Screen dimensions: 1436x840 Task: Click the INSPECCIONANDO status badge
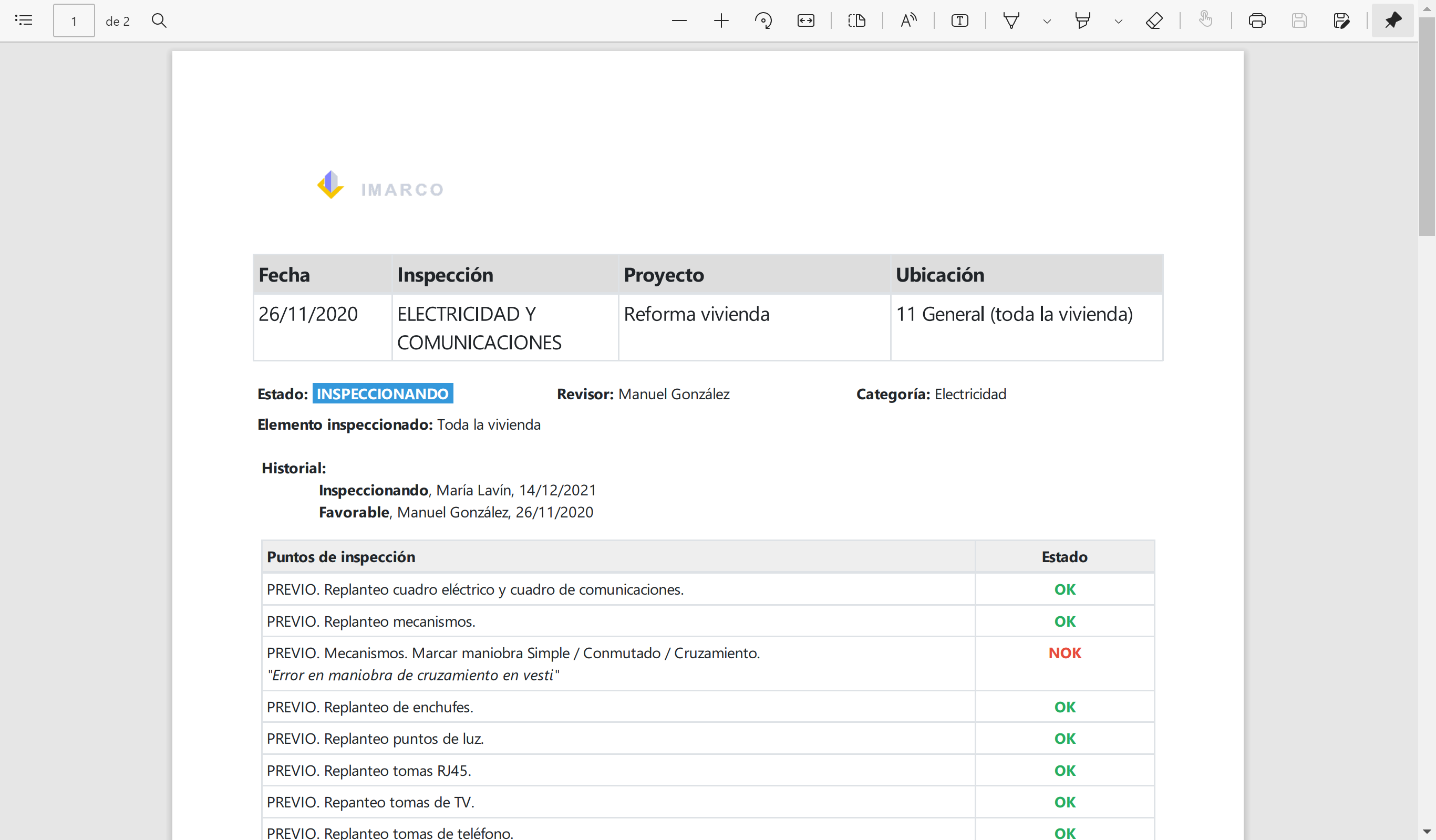click(x=383, y=394)
